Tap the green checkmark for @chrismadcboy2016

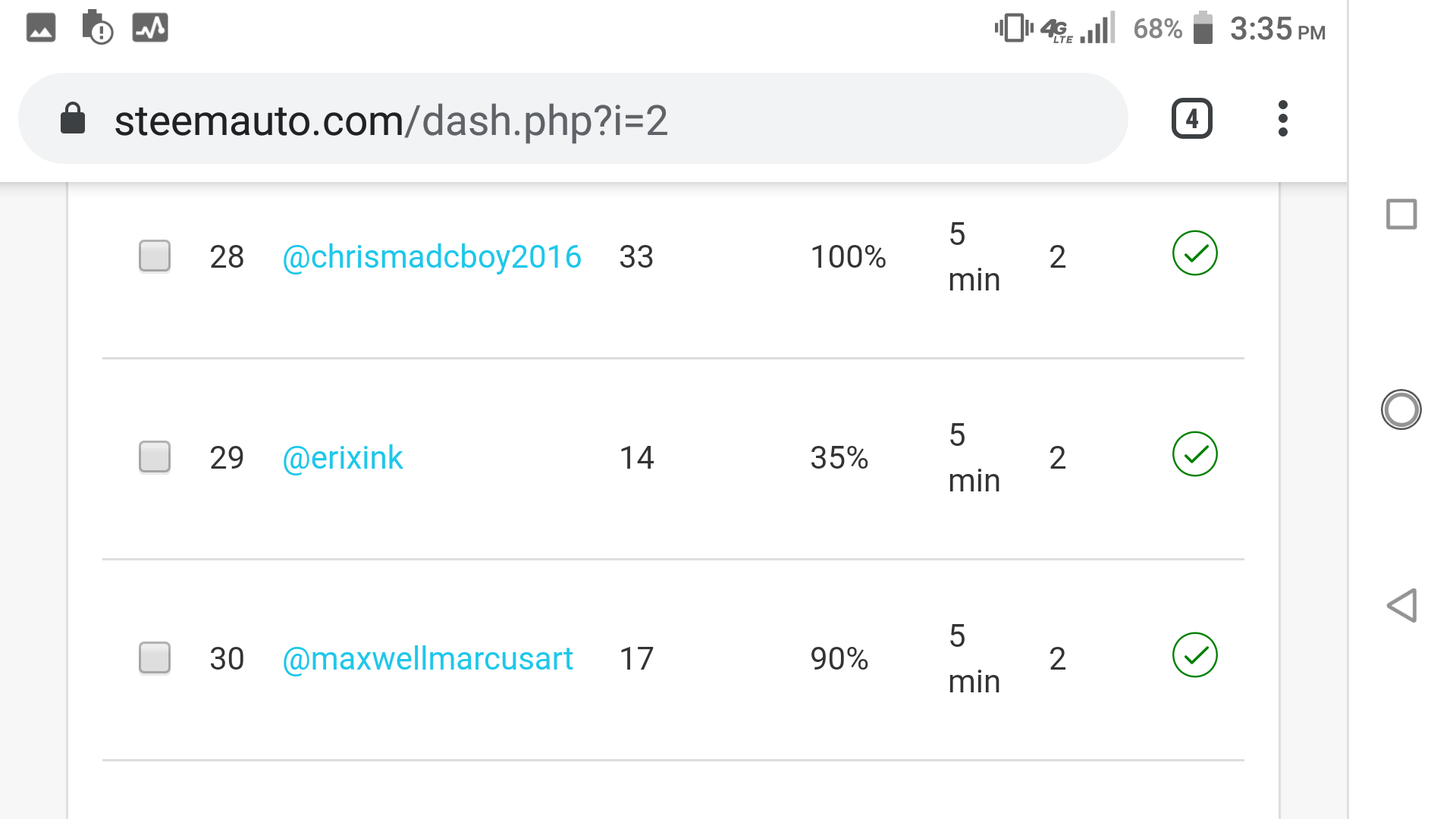(1194, 253)
